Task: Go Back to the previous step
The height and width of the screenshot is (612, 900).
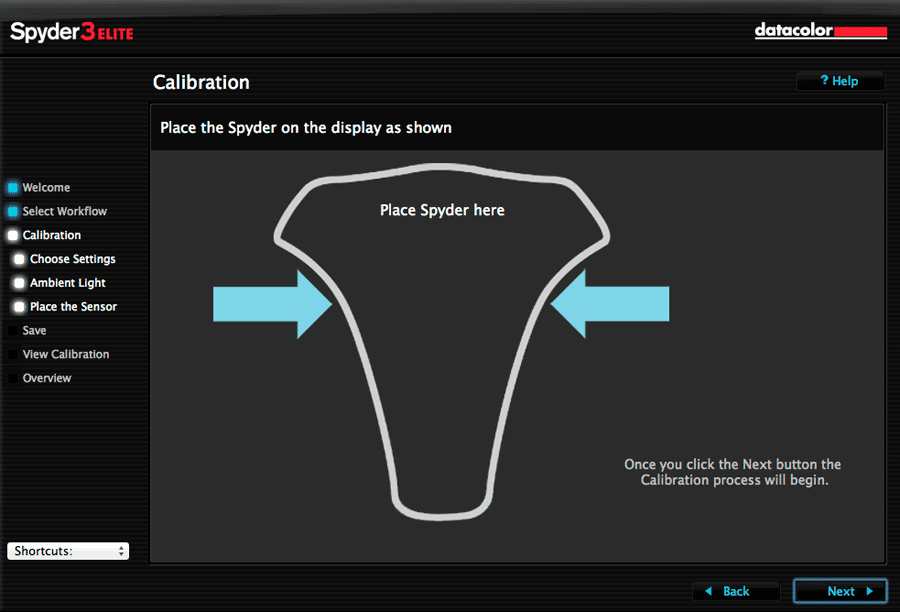Action: 736,591
